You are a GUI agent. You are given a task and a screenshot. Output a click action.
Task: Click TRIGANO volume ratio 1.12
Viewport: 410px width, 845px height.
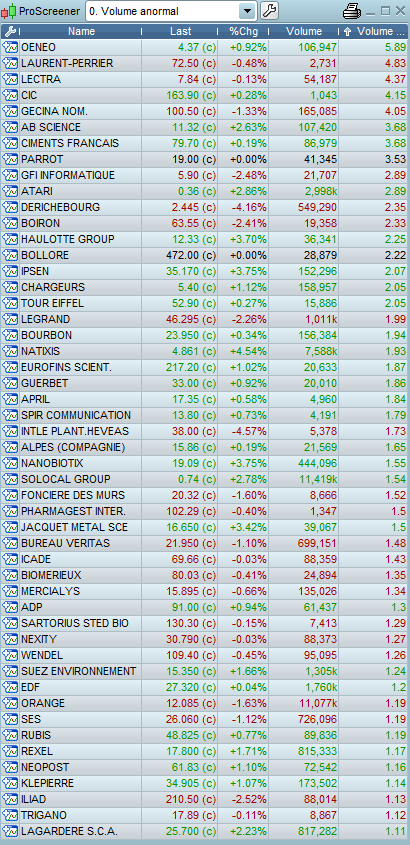(x=396, y=815)
